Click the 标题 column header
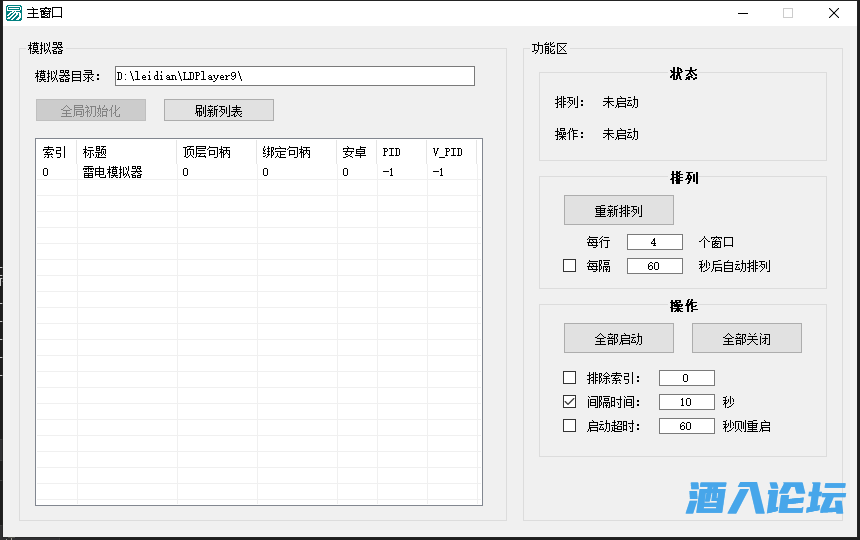This screenshot has width=860, height=540. click(95, 152)
